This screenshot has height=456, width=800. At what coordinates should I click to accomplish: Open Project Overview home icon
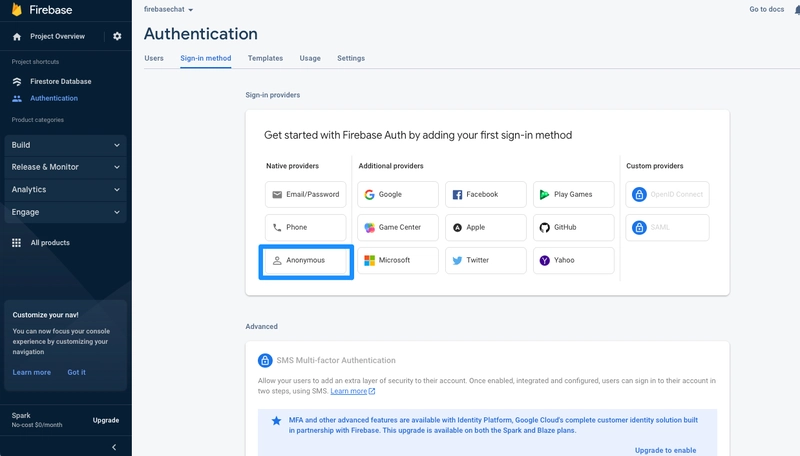17,37
